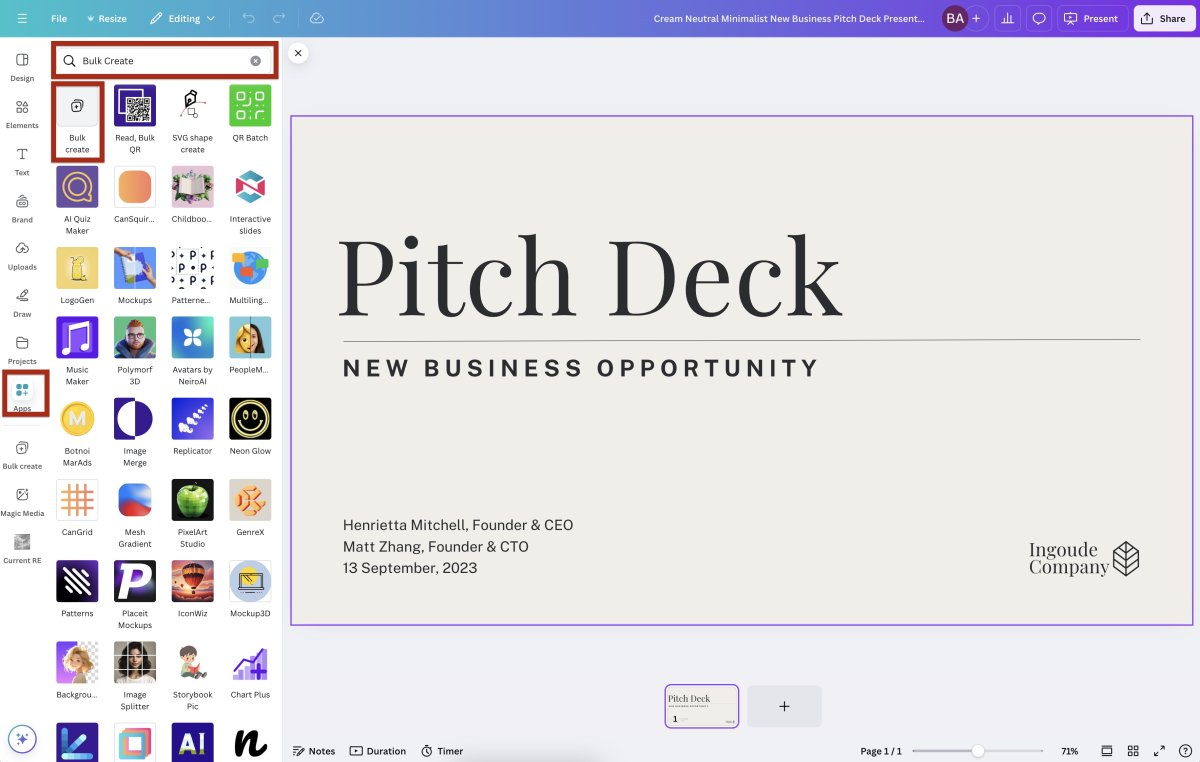Open Magic Media from the sidebar
Image resolution: width=1200 pixels, height=762 pixels.
[22, 500]
